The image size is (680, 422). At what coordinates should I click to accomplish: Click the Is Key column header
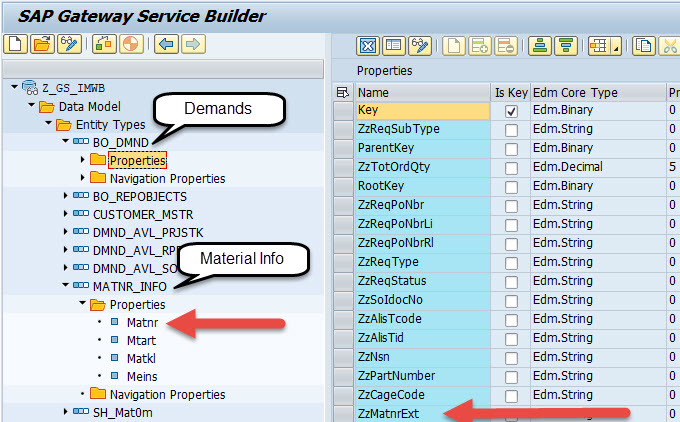point(510,92)
